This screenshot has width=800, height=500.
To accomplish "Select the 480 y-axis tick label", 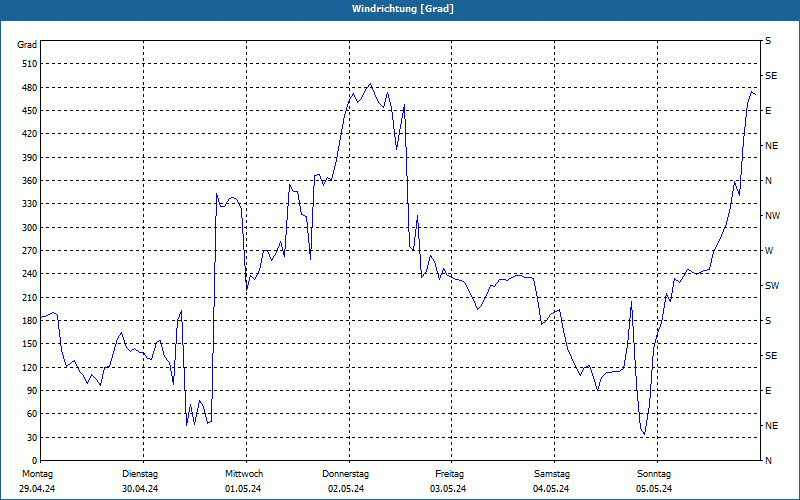I will coord(30,87).
